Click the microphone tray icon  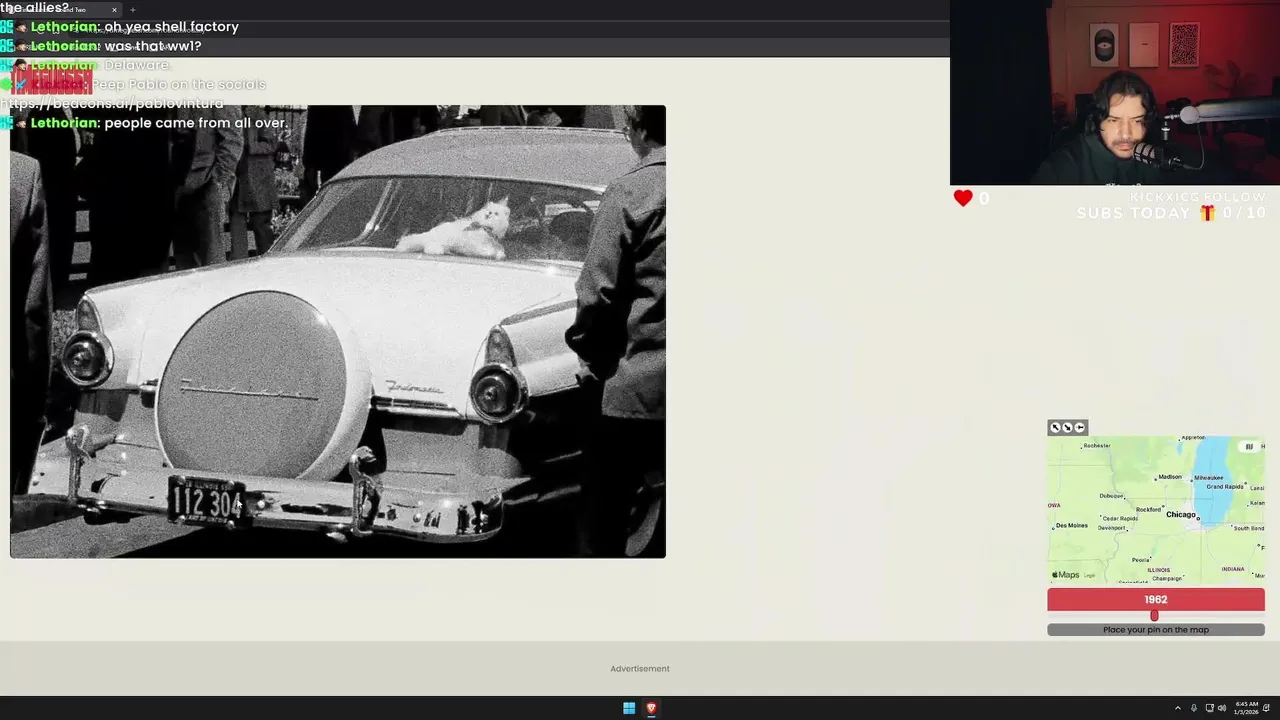coord(1193,708)
